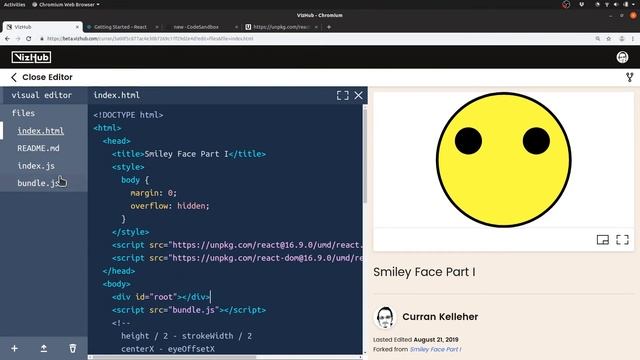Click the overflow: hidden line
Screen dimensions: 640x360
coord(170,206)
